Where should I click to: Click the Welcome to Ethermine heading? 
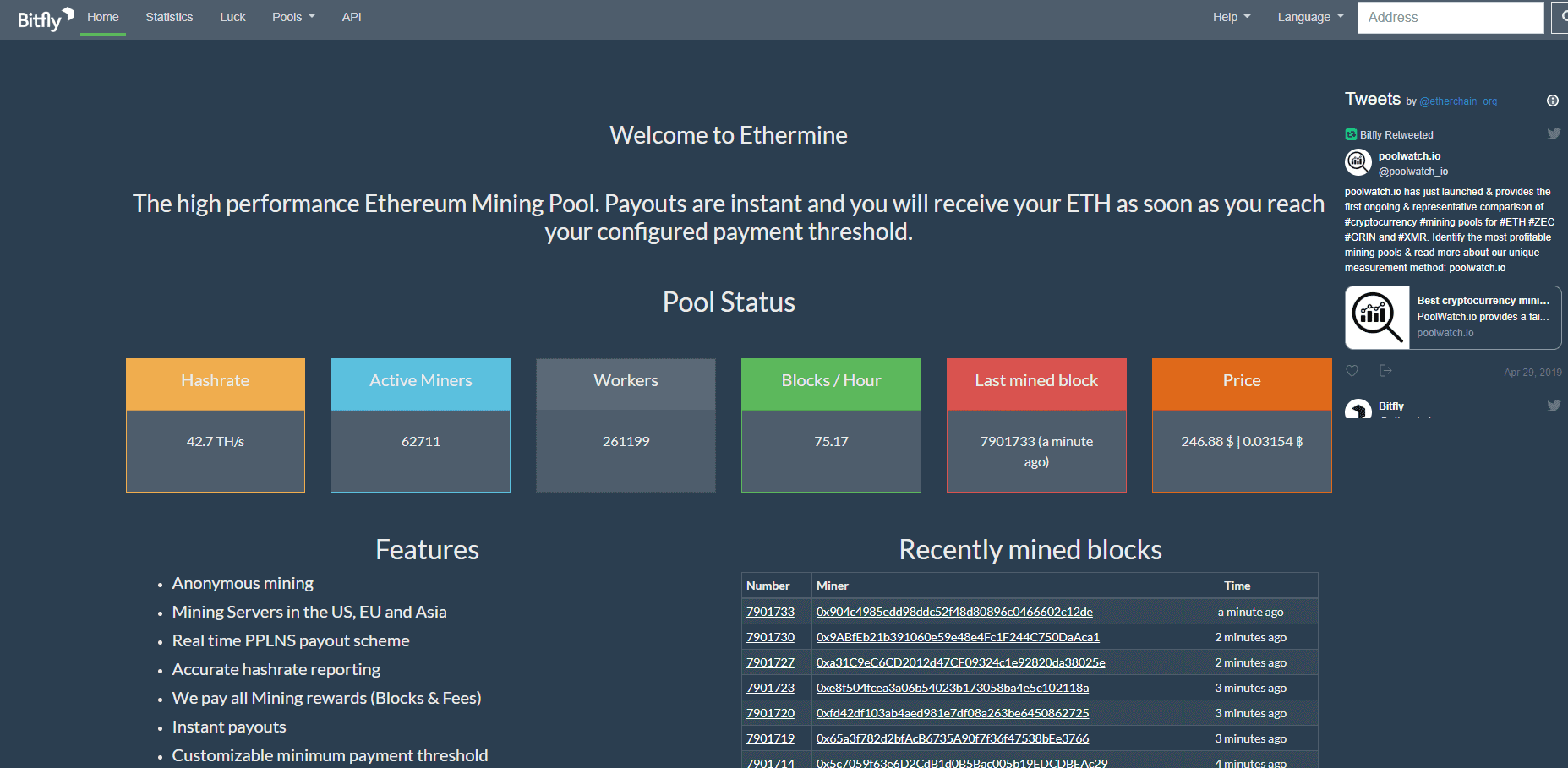tap(729, 135)
